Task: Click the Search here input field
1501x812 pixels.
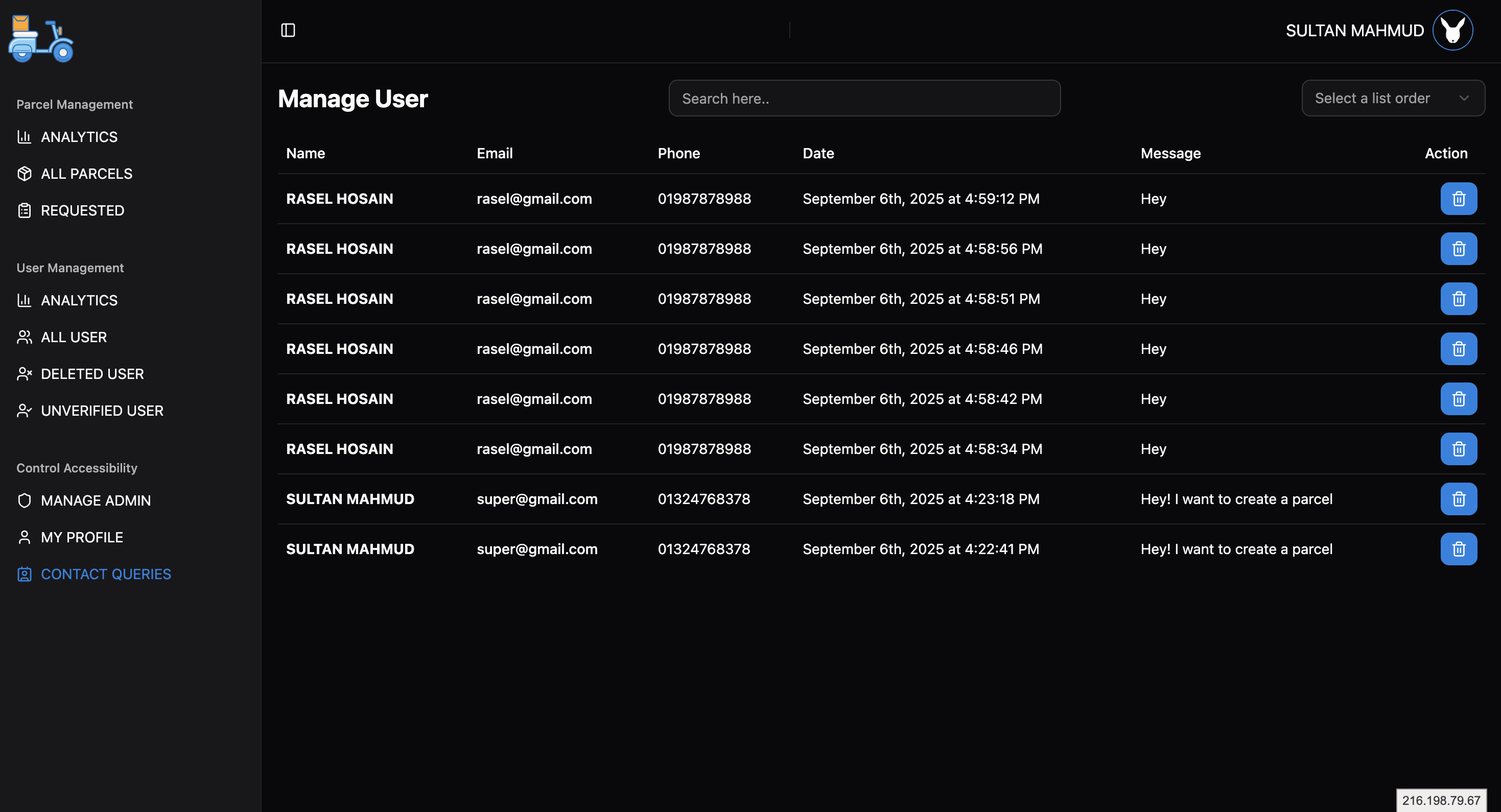Action: [864, 99]
